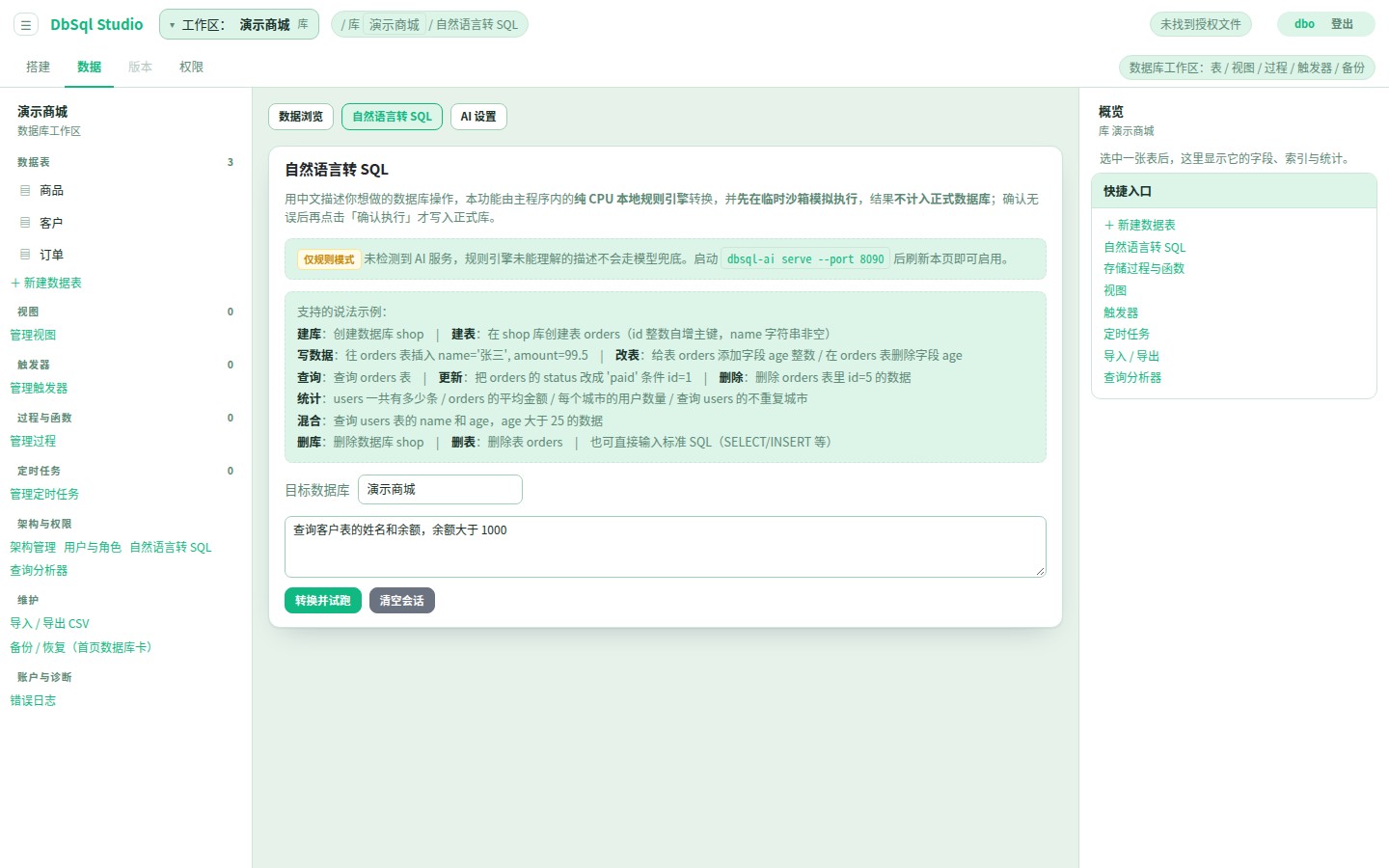Image resolution: width=1389 pixels, height=868 pixels.
Task: Open 定时任务 in the 快捷入口 panel
Action: click(x=1127, y=334)
